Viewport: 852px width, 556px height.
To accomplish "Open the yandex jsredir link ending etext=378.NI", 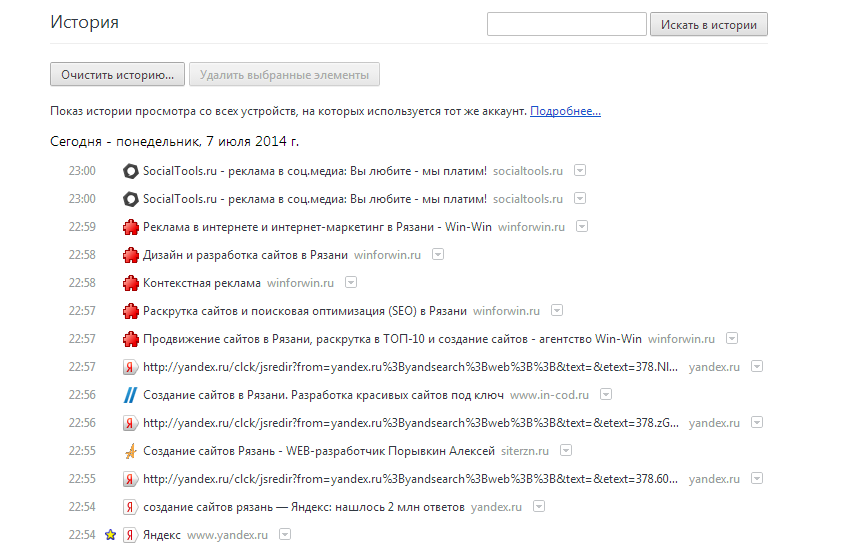I will click(x=410, y=367).
